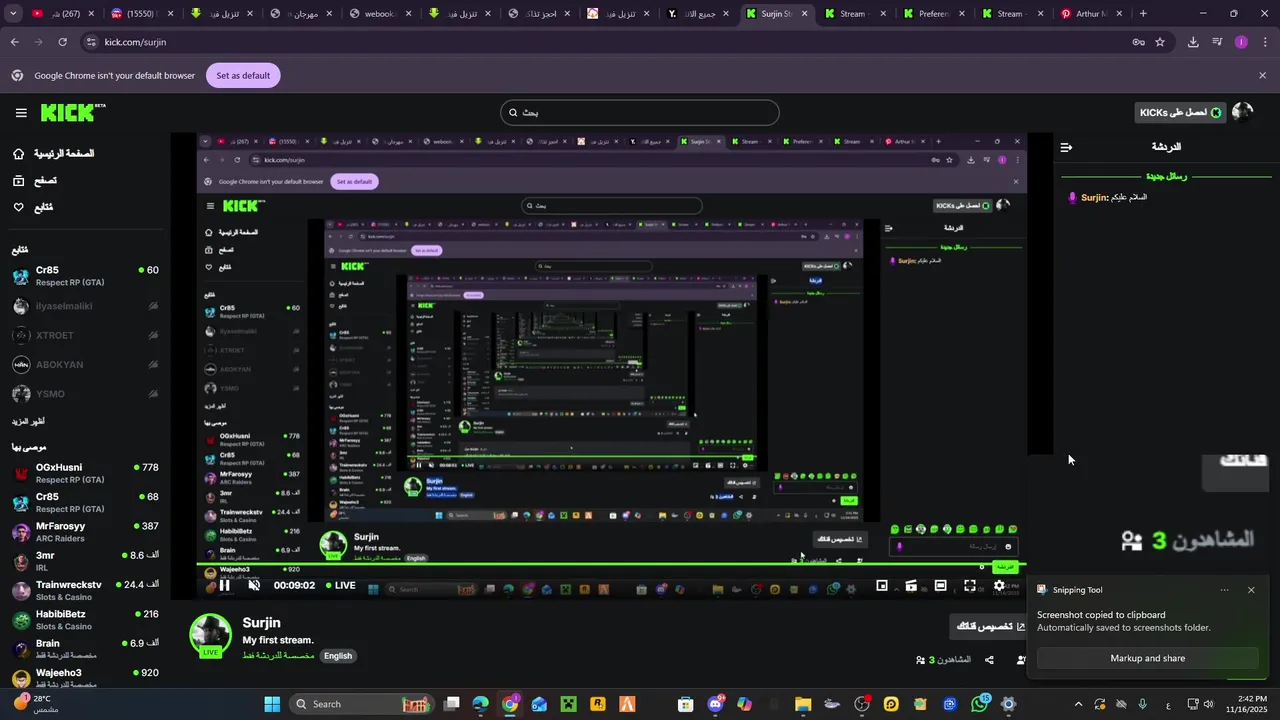Screen dimensions: 1280x720
Task: Open XTROET offline channel
Action: pyautogui.click(x=85, y=335)
